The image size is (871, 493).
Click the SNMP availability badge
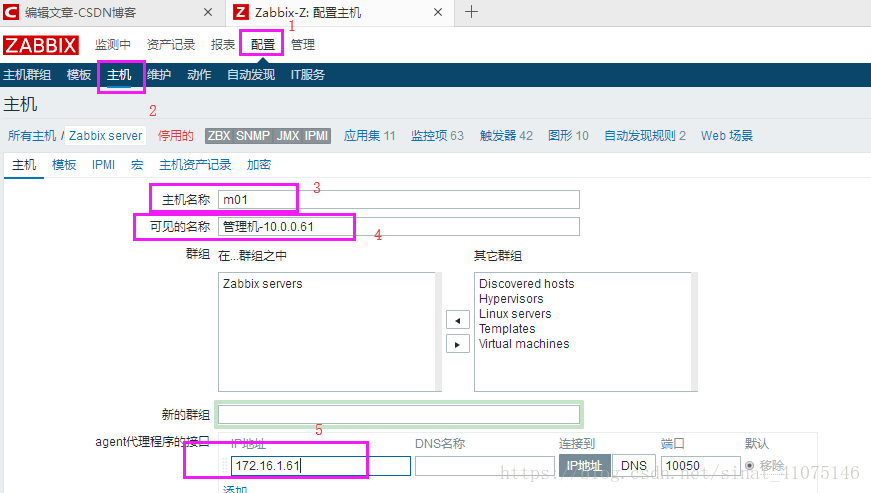pyautogui.click(x=253, y=135)
